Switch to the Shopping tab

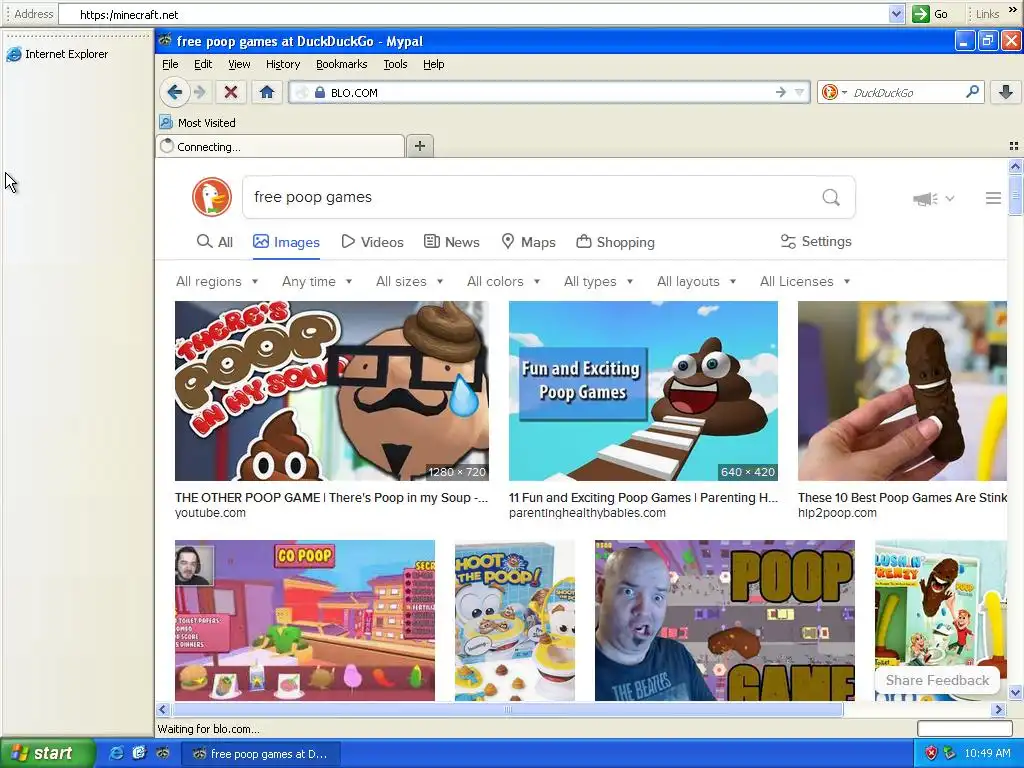pos(615,242)
